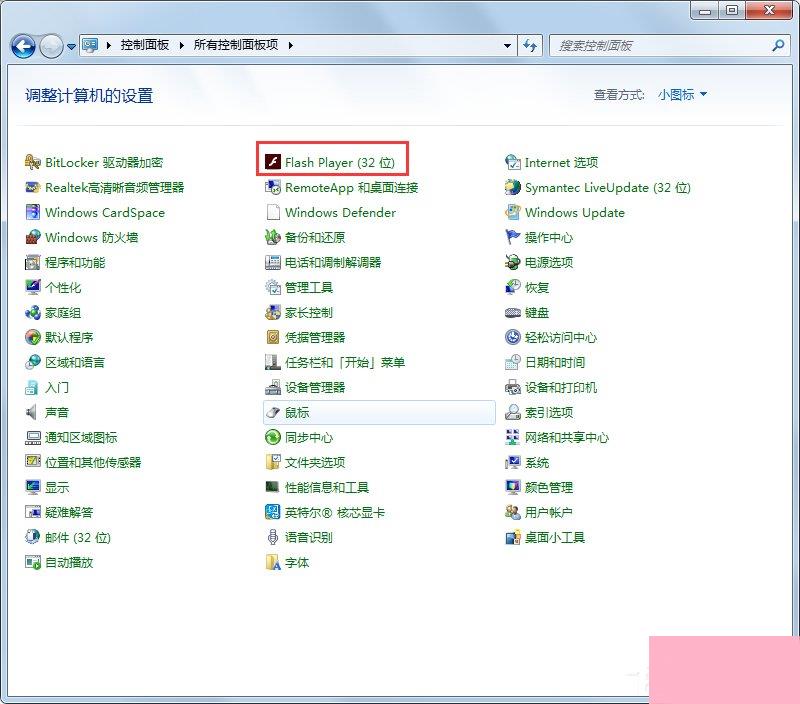Viewport: 800px width, 704px height.
Task: Click the 系统 computer icon
Action: pos(513,462)
